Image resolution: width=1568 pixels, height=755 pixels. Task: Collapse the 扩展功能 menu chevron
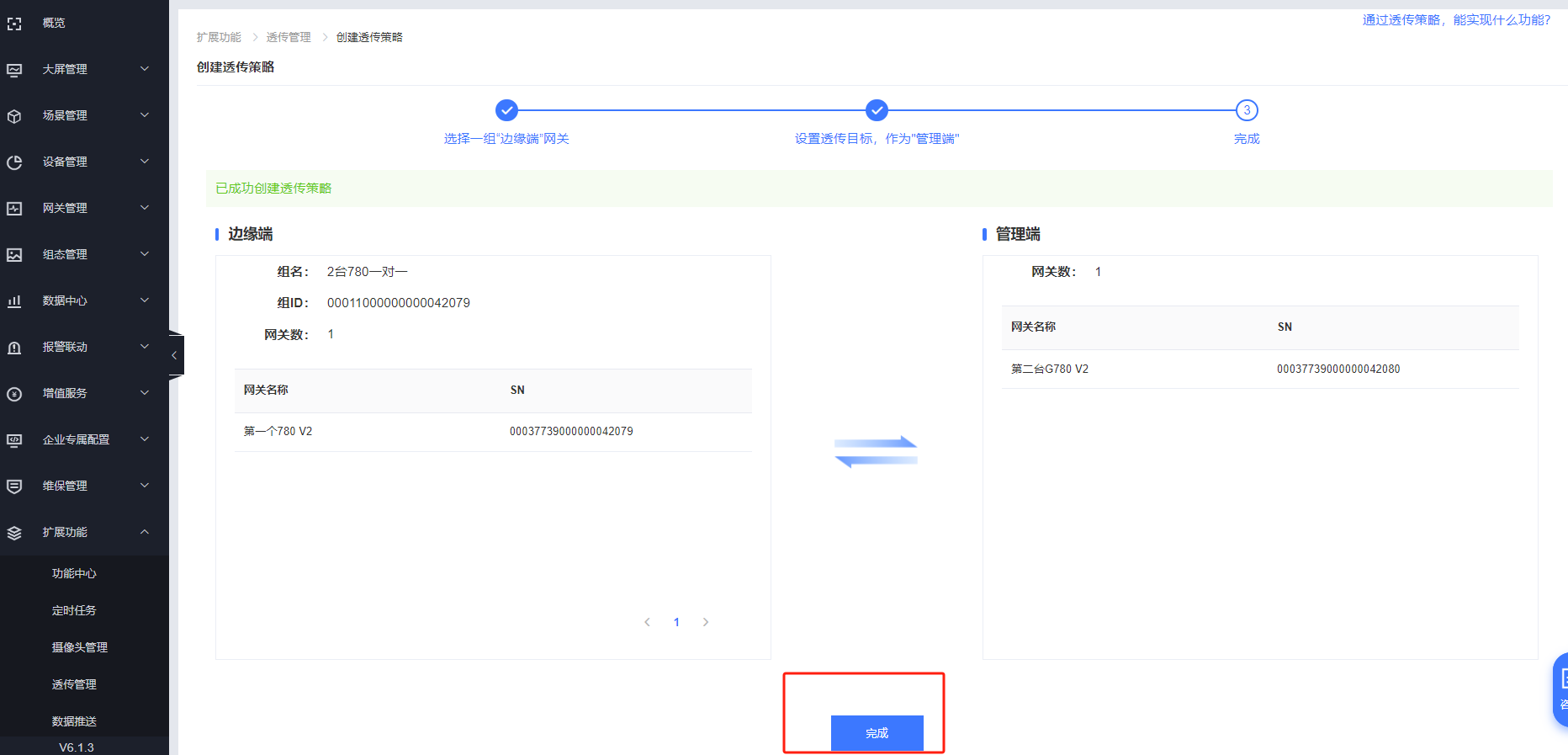(145, 532)
